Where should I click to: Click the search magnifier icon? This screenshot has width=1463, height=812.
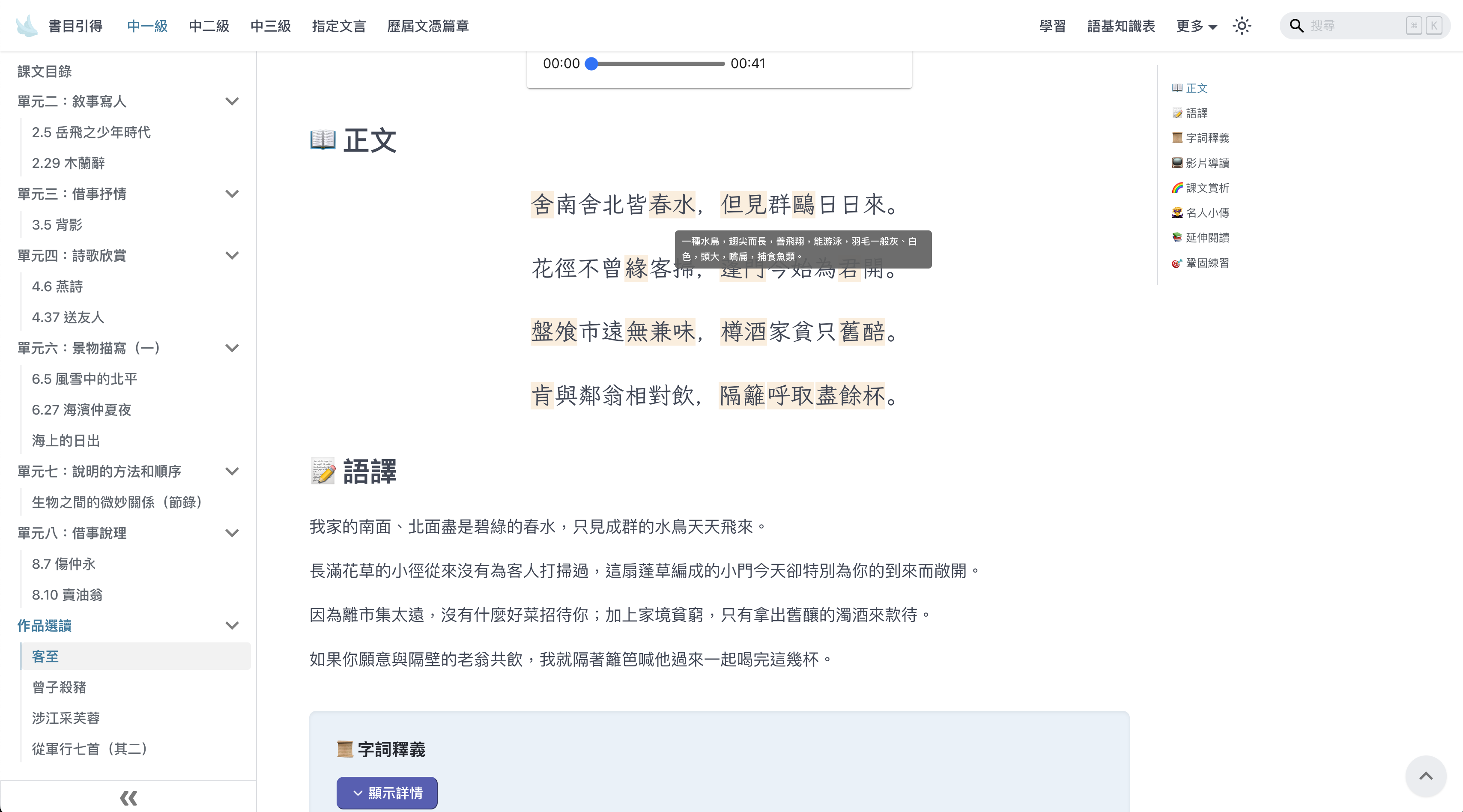click(1296, 26)
